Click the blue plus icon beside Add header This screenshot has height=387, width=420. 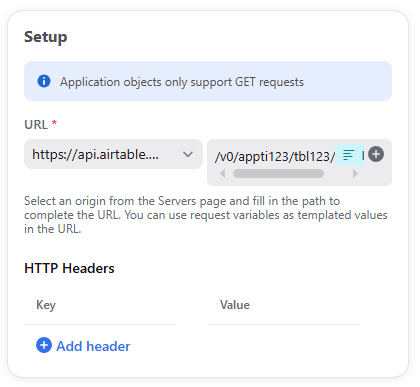(44, 345)
